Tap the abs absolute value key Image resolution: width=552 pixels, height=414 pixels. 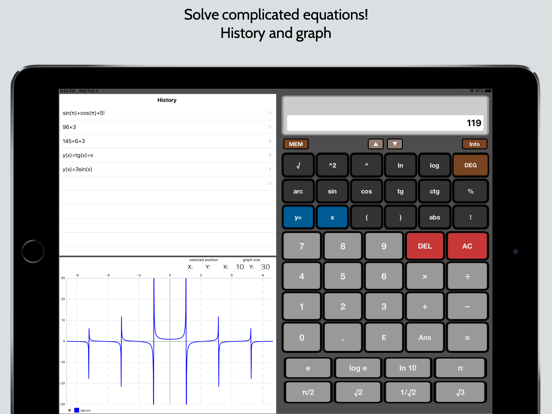(434, 217)
